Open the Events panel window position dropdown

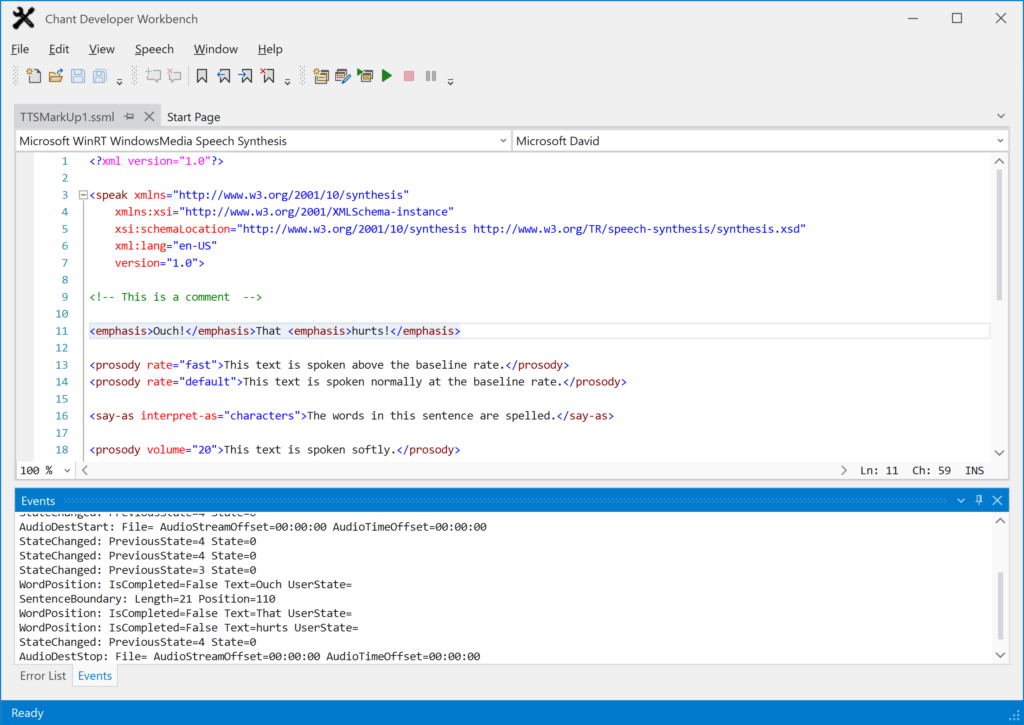pos(961,500)
